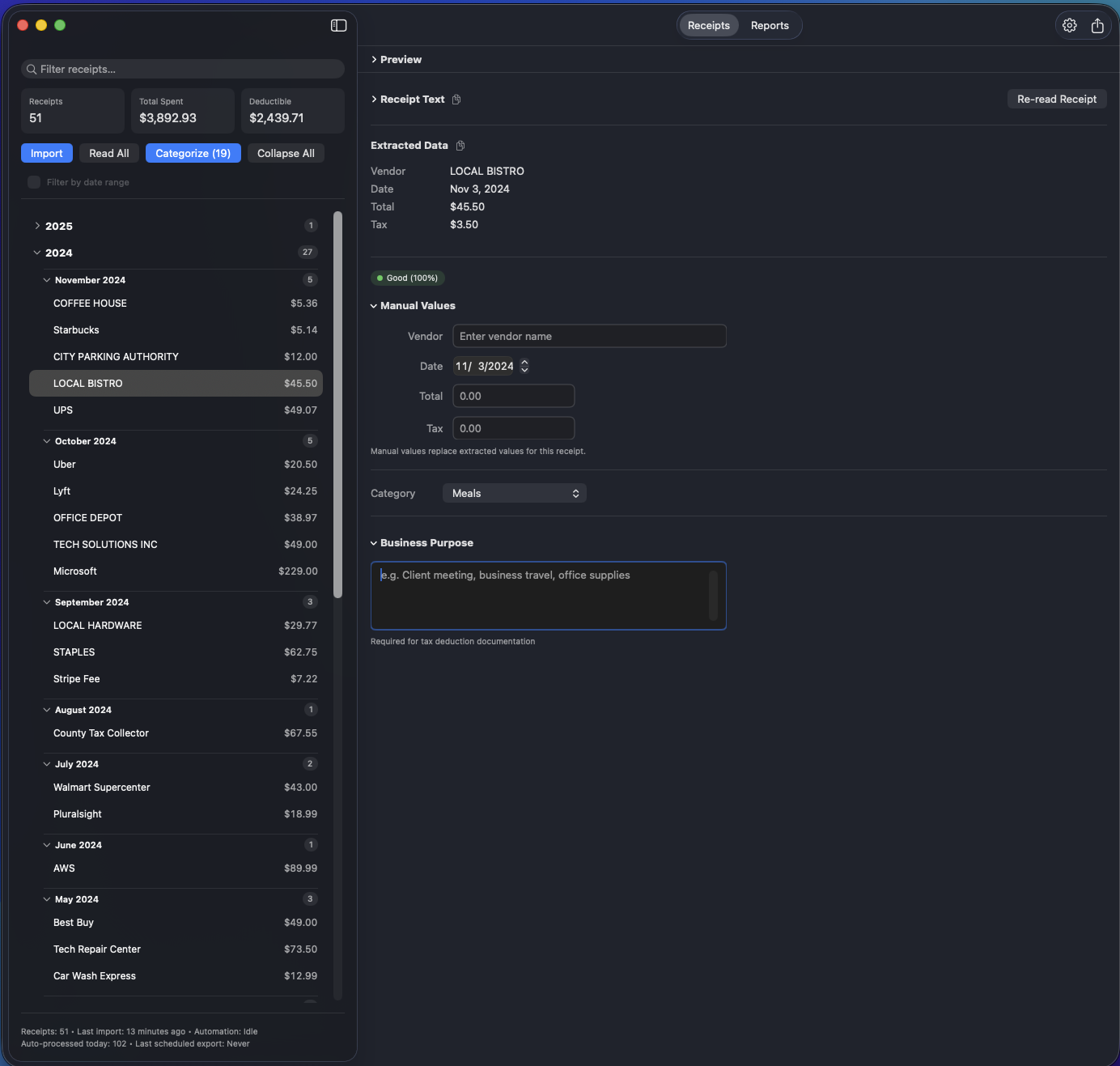Screen dimensions: 1120x1066
Task: Click the Categorize (19) button
Action: pos(193,153)
